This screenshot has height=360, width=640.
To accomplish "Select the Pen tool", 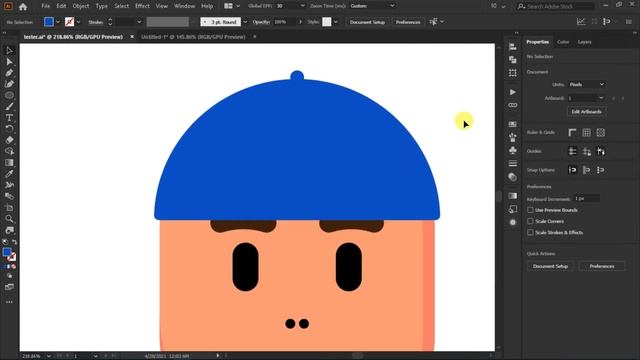I will click(x=9, y=73).
